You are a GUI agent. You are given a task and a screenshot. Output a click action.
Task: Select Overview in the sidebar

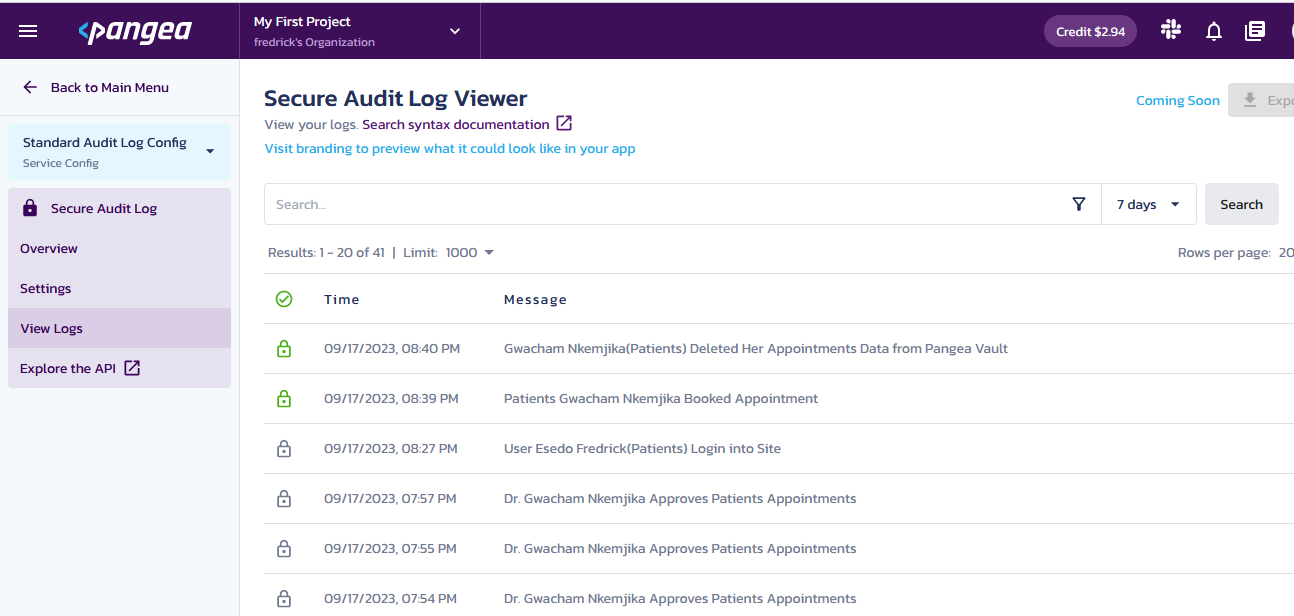click(x=119, y=248)
